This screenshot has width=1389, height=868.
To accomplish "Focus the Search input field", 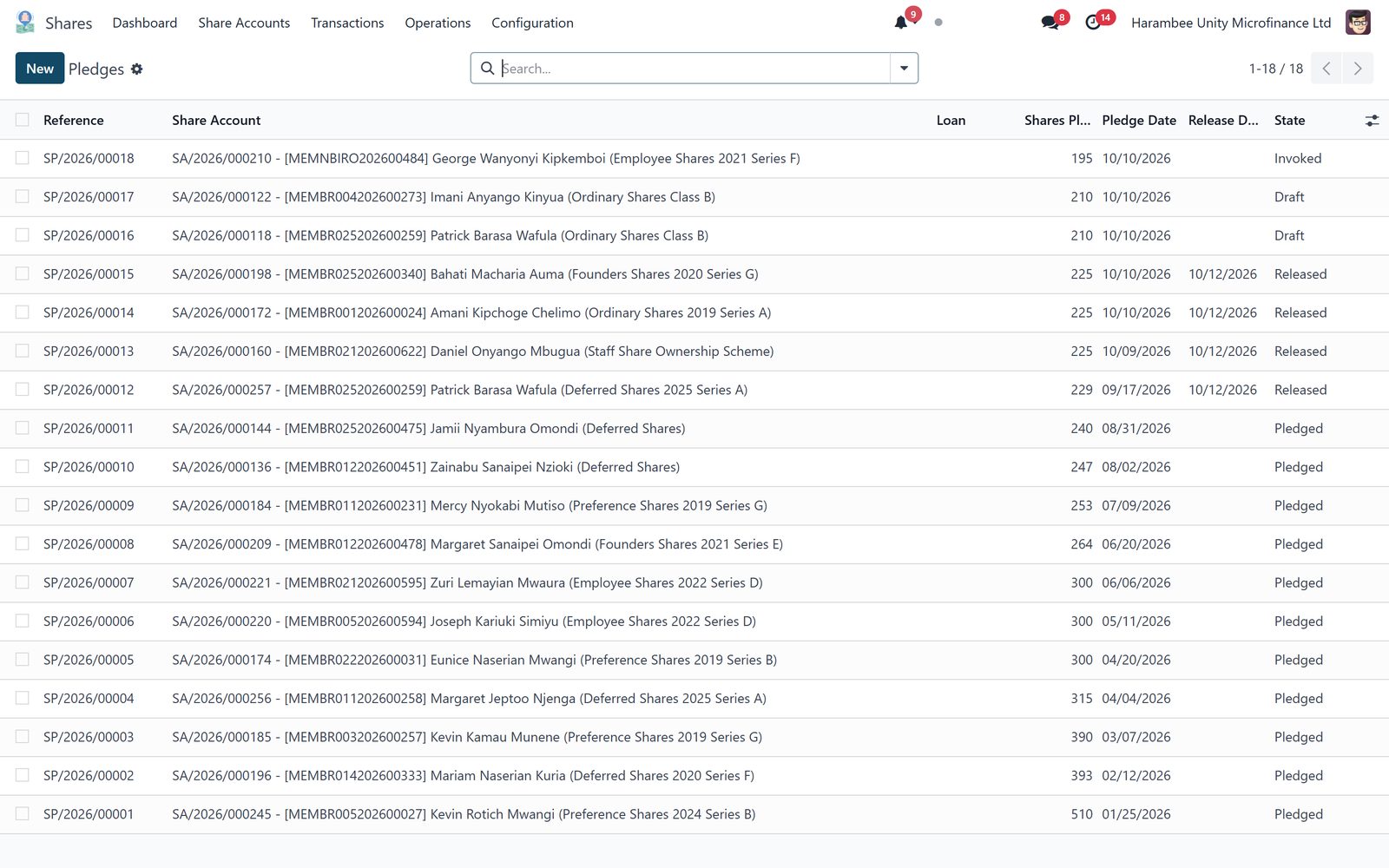I will (x=694, y=69).
